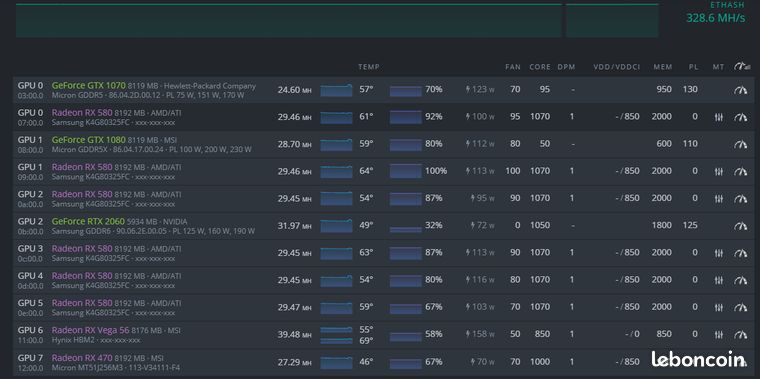Click the 39.48 MH hashrate value
The image size is (760, 379).
tap(295, 334)
